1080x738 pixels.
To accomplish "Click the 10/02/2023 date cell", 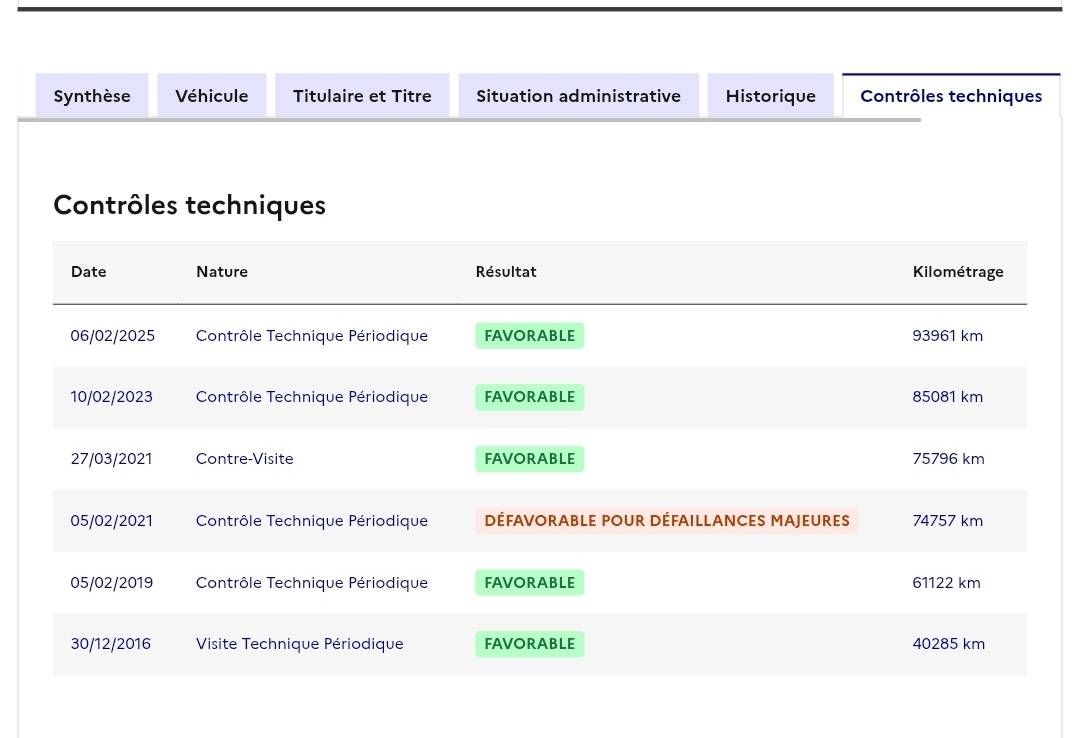I will (112, 397).
